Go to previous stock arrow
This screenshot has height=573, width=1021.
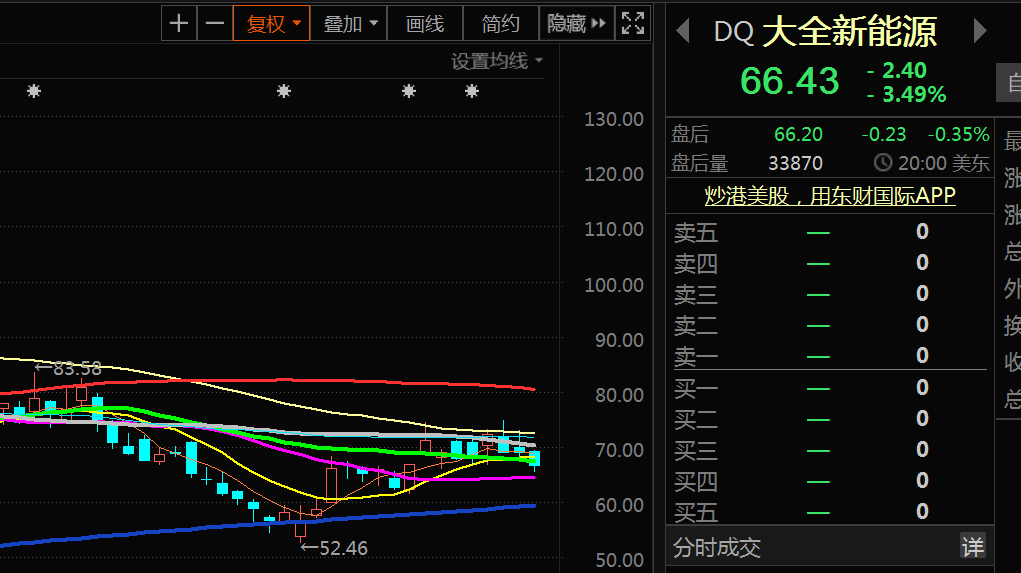point(683,31)
